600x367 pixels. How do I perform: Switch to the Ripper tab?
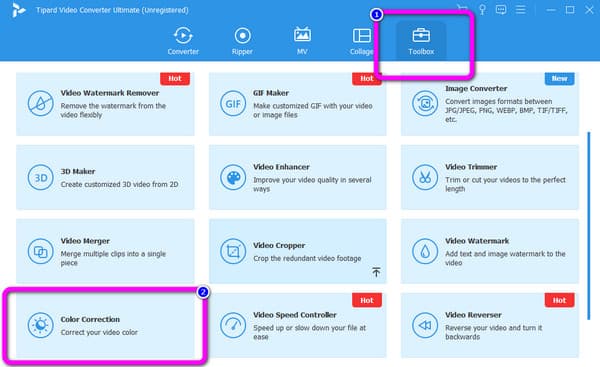(x=242, y=41)
